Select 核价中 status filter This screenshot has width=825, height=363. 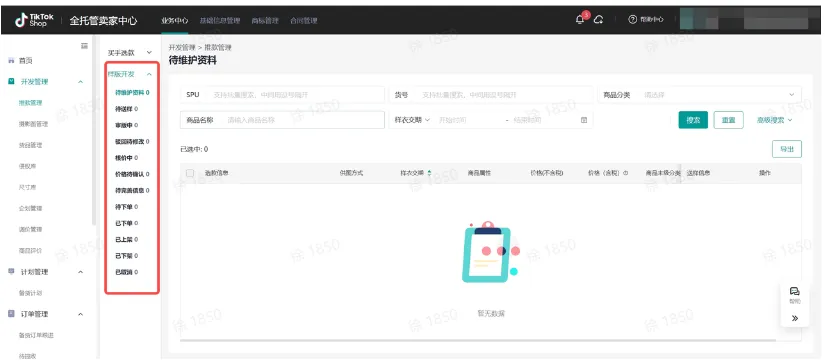[126, 158]
